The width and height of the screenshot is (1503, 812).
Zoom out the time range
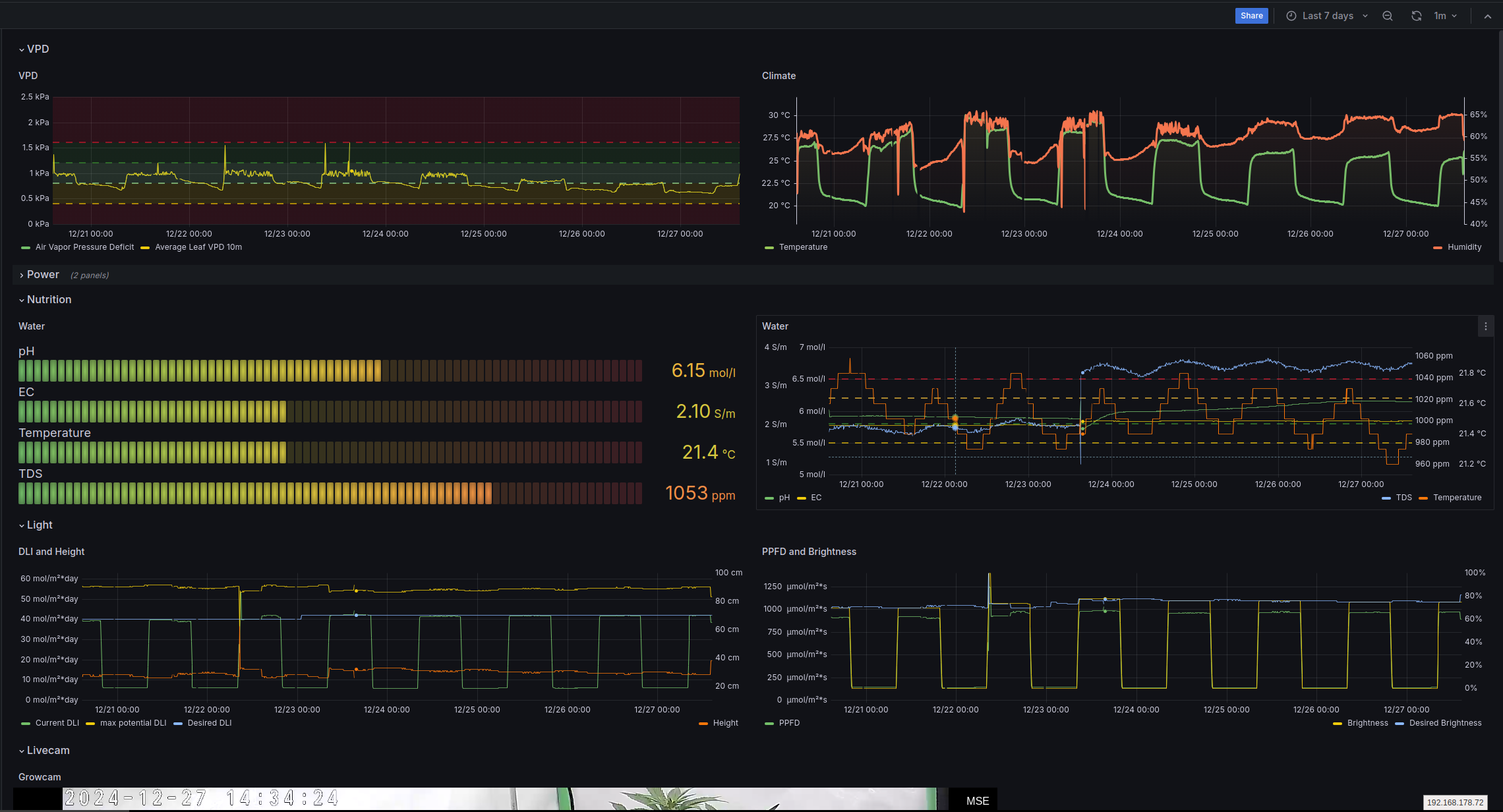(x=1388, y=16)
